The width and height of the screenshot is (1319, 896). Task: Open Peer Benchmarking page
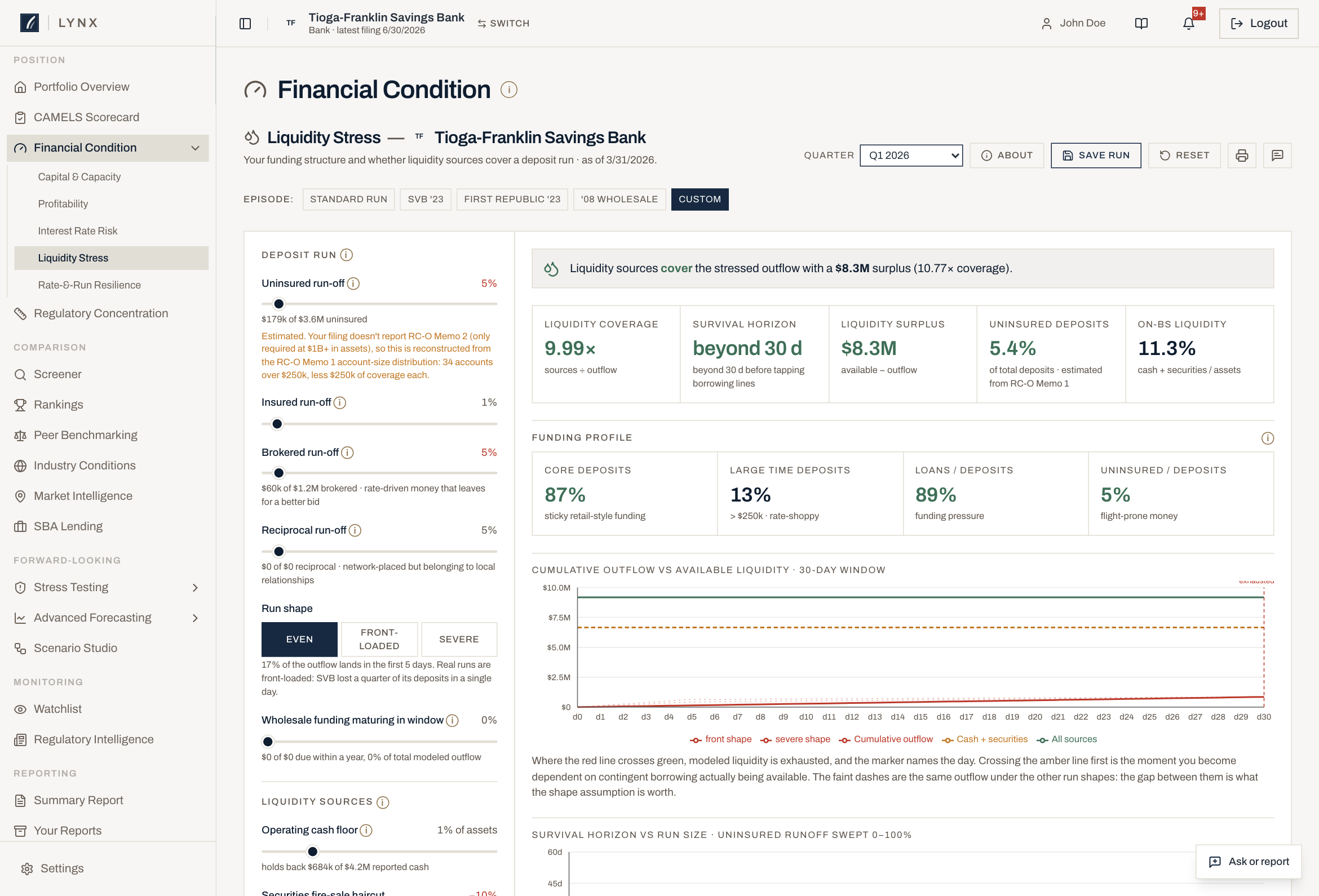108,435
